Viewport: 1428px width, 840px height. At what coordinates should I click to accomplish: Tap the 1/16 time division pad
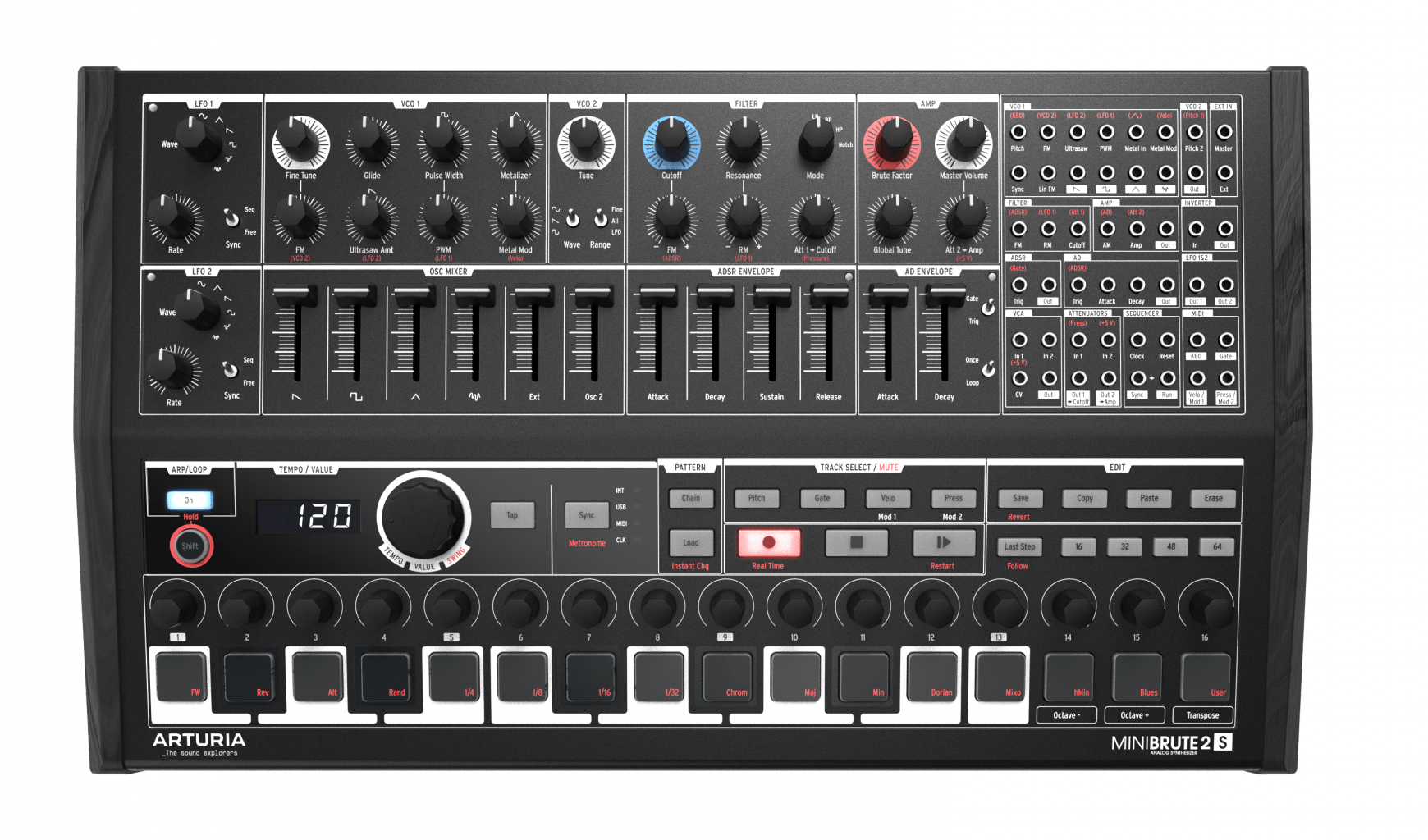pyautogui.click(x=590, y=677)
